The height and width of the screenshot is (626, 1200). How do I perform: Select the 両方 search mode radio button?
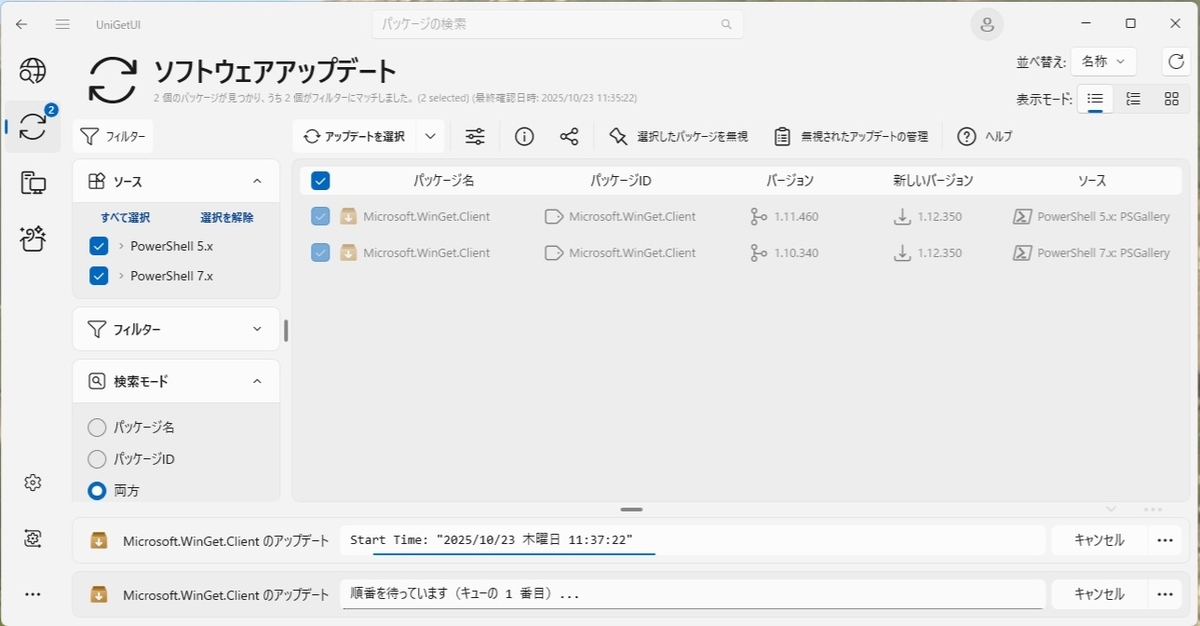(97, 490)
